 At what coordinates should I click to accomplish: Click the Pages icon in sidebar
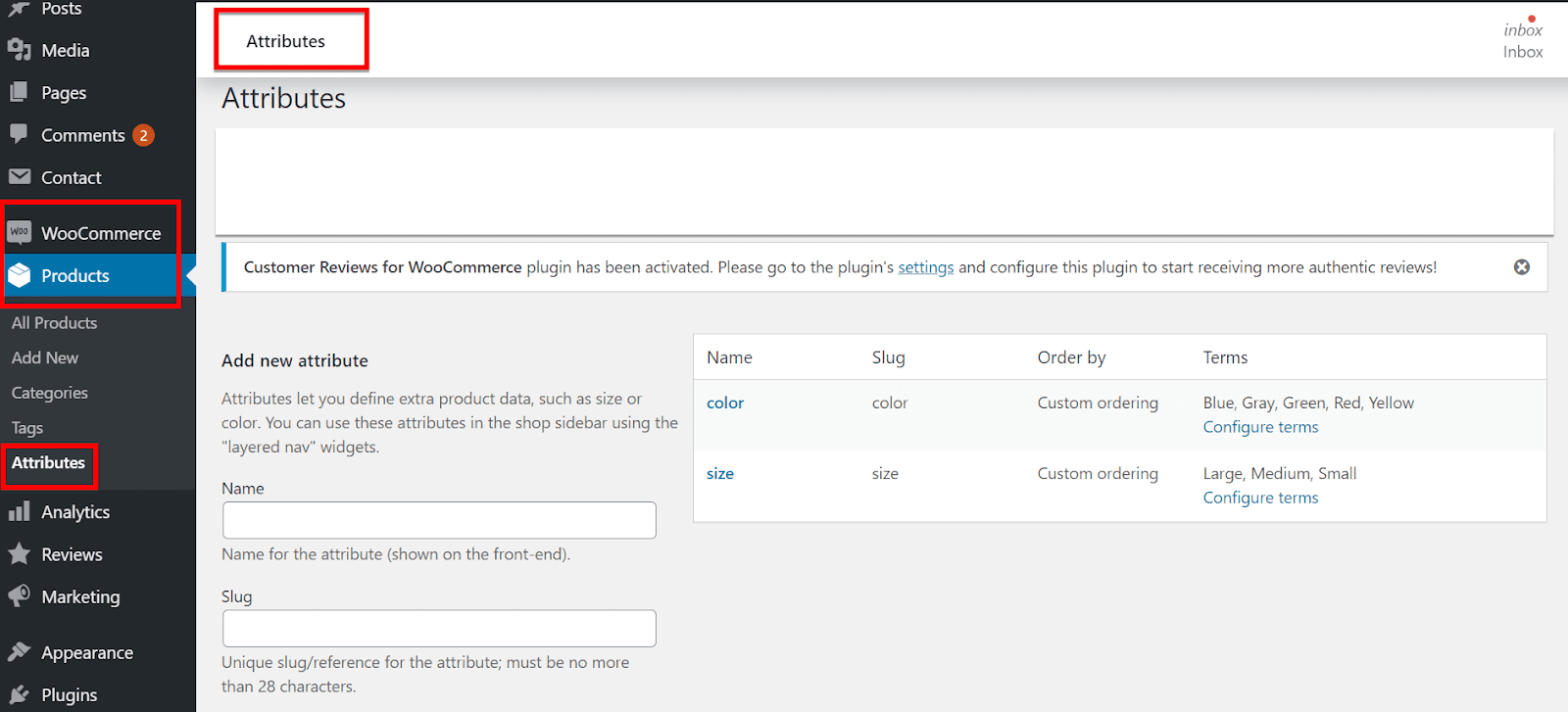(19, 92)
